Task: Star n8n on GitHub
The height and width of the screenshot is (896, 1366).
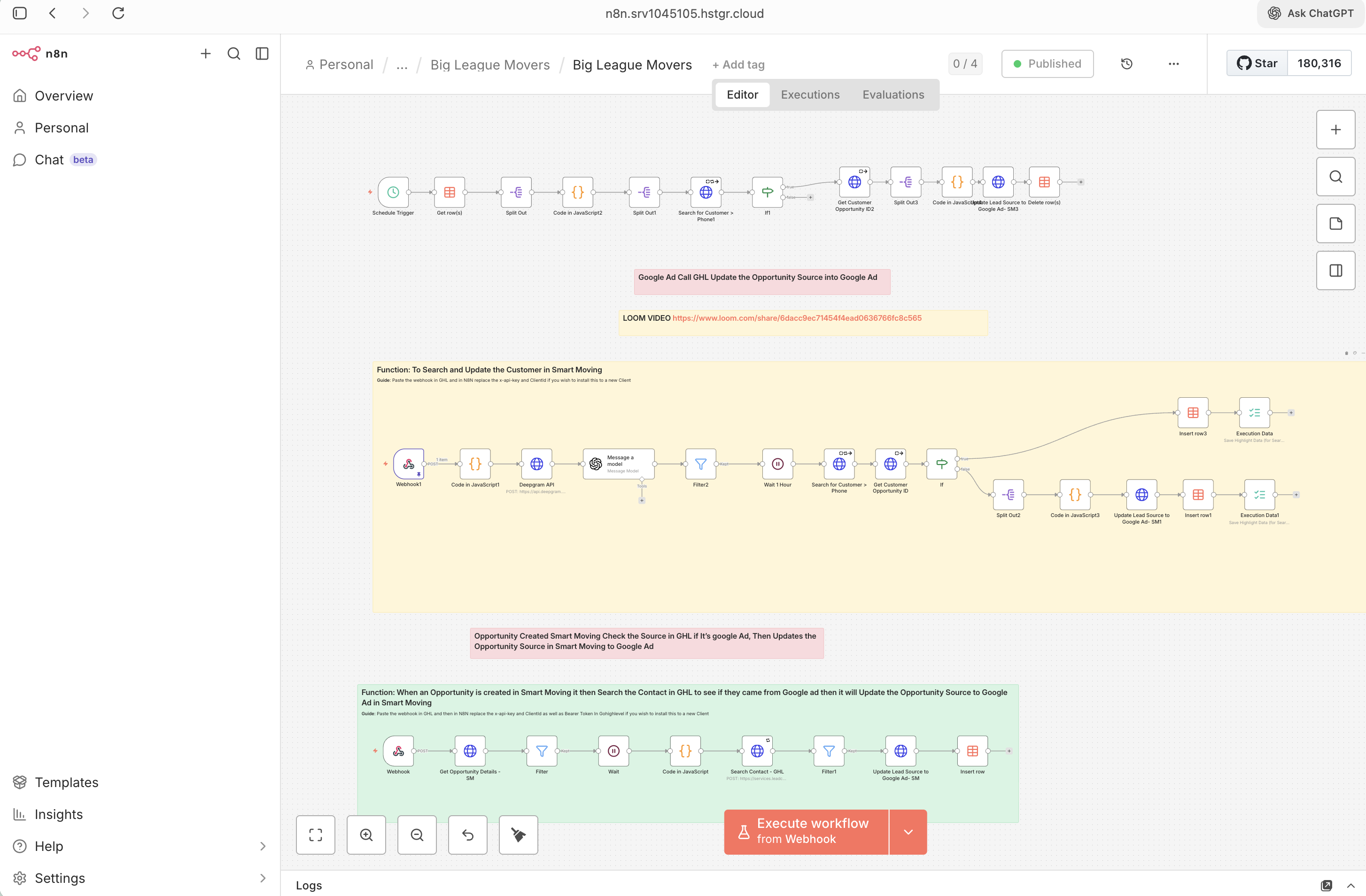Action: (x=1257, y=63)
